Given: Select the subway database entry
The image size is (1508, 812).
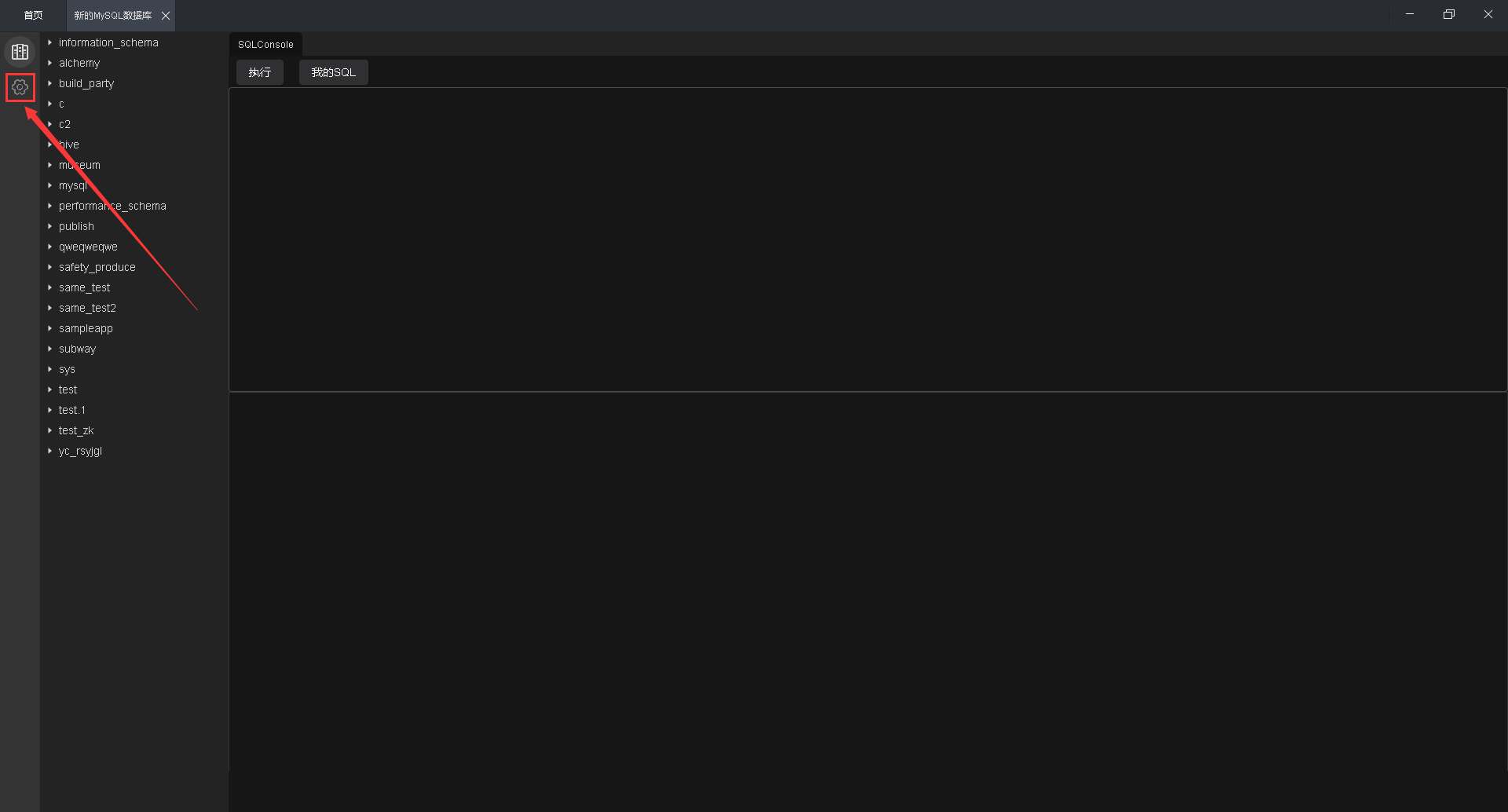Looking at the screenshot, I should click(77, 349).
